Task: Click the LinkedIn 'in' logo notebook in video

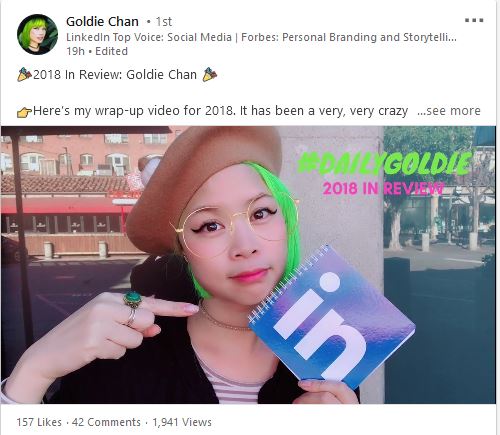Action: pos(332,317)
